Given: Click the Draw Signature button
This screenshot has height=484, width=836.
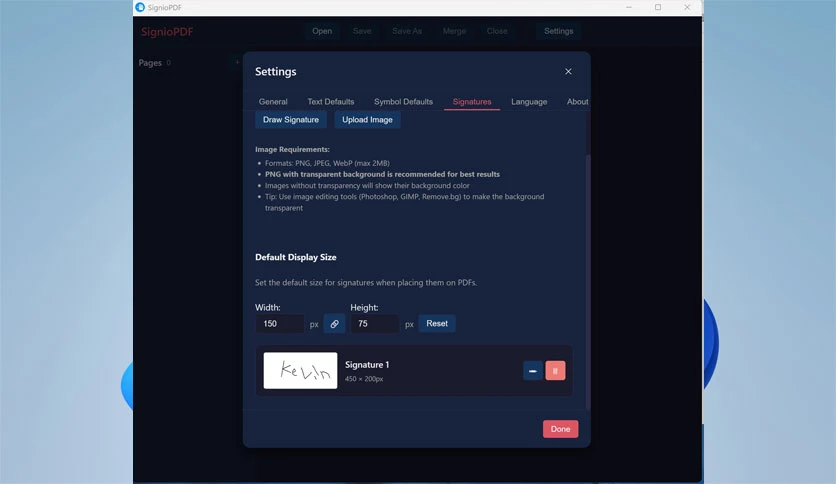Looking at the screenshot, I should [291, 120].
